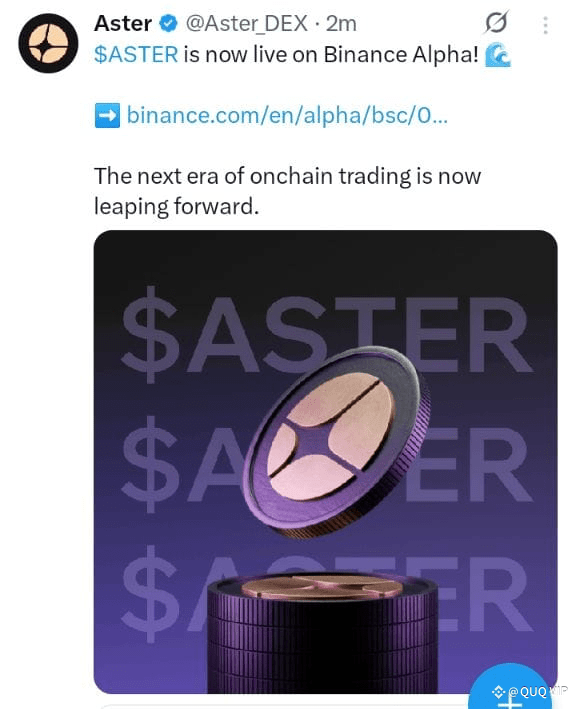Click the blue right-arrow emoji before the link
Viewport: 576px width, 709px height.
107,116
